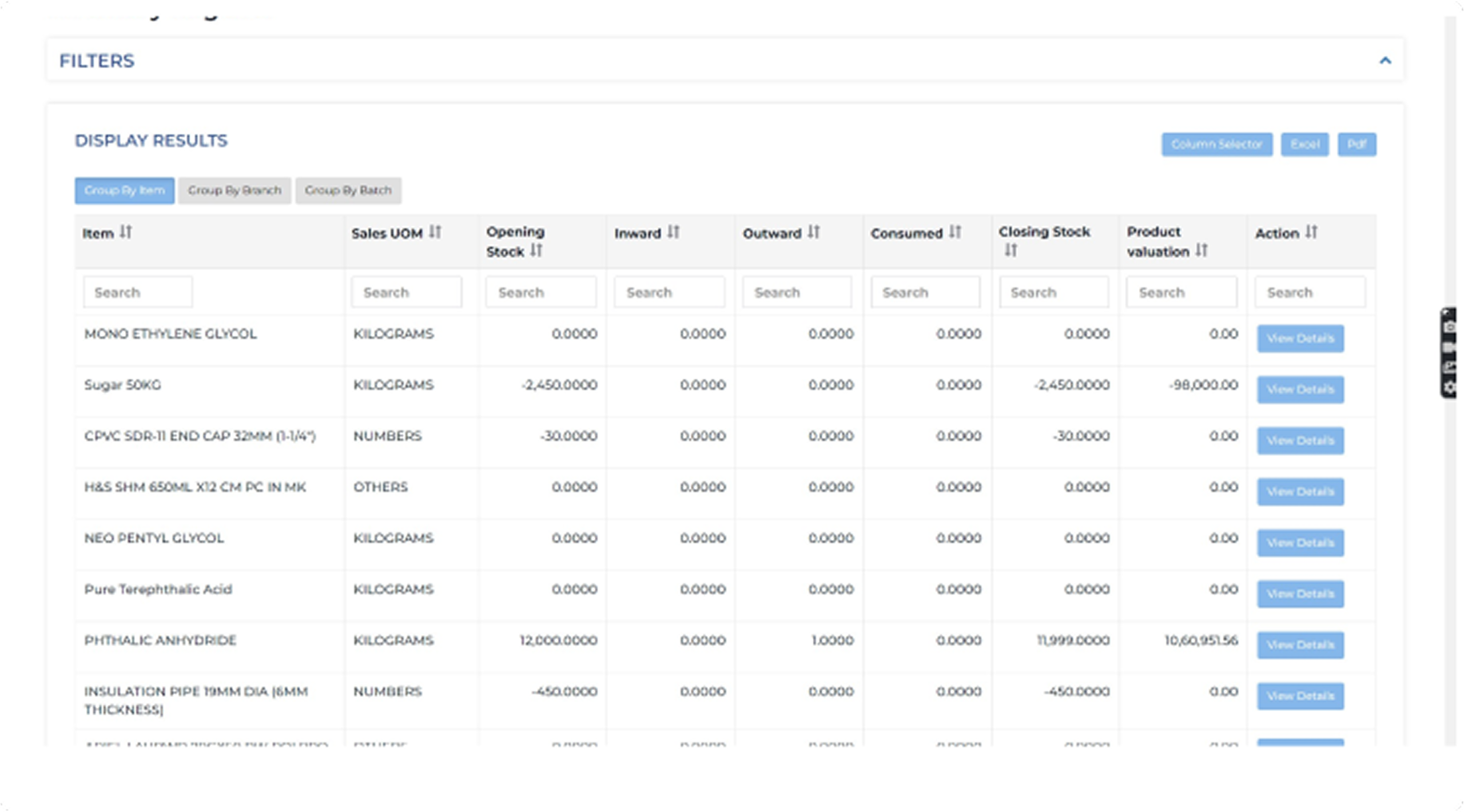Sort by Outward column
The width and height of the screenshot is (1464, 812).
coord(813,232)
